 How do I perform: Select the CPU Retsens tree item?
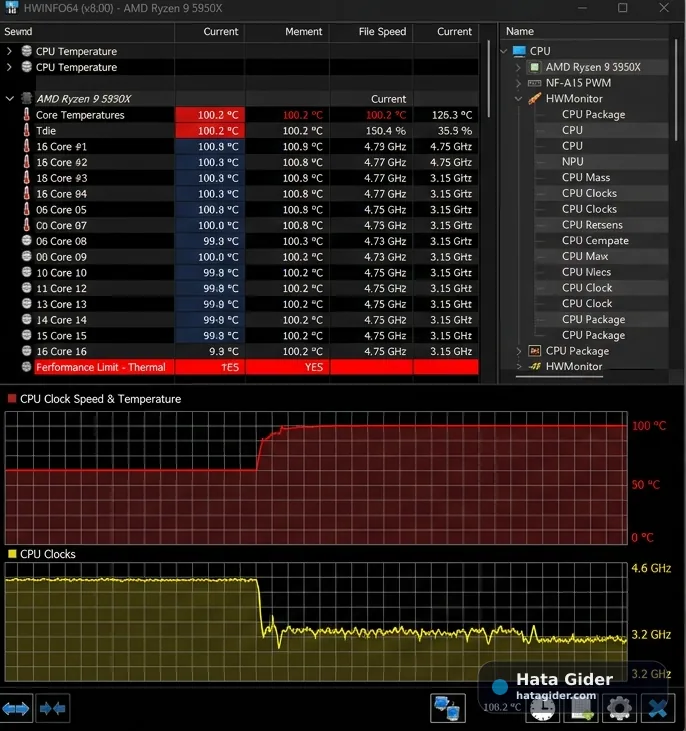point(592,225)
